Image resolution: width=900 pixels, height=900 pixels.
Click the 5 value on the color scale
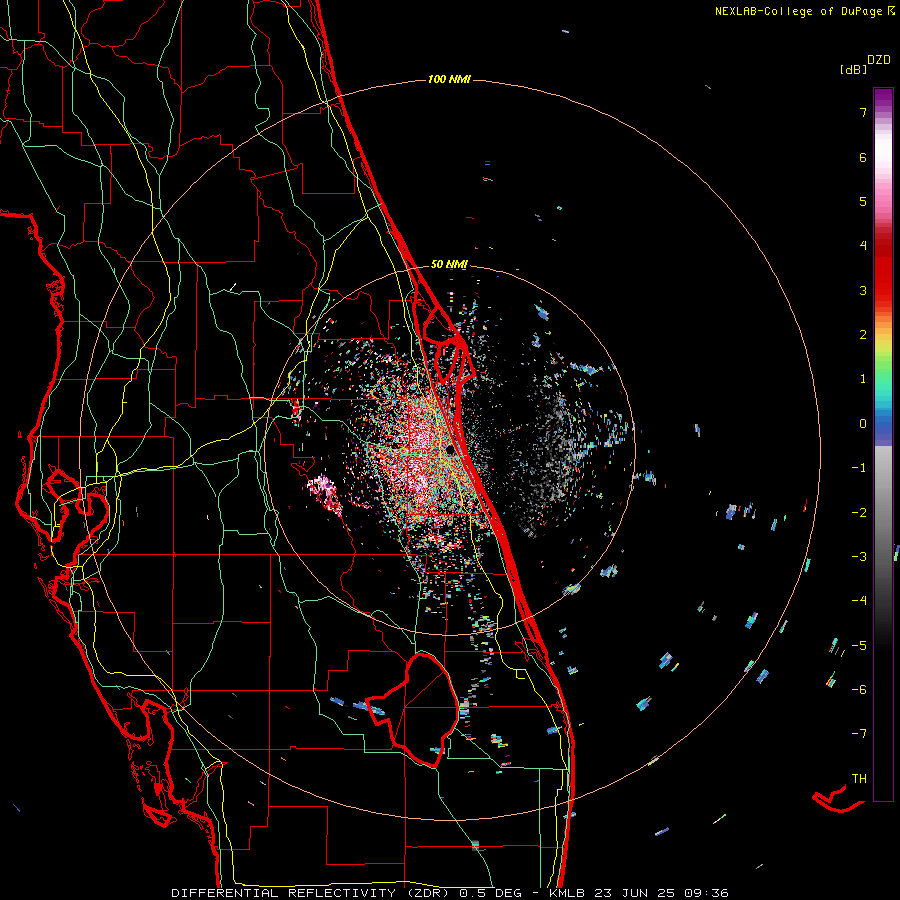[x=863, y=201]
